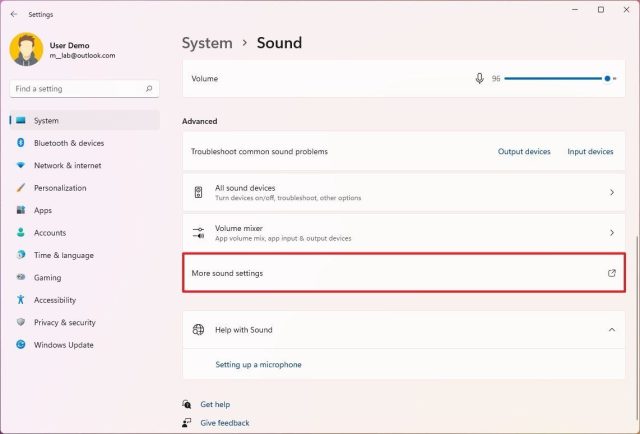Collapse the Help with Sound section

point(612,329)
